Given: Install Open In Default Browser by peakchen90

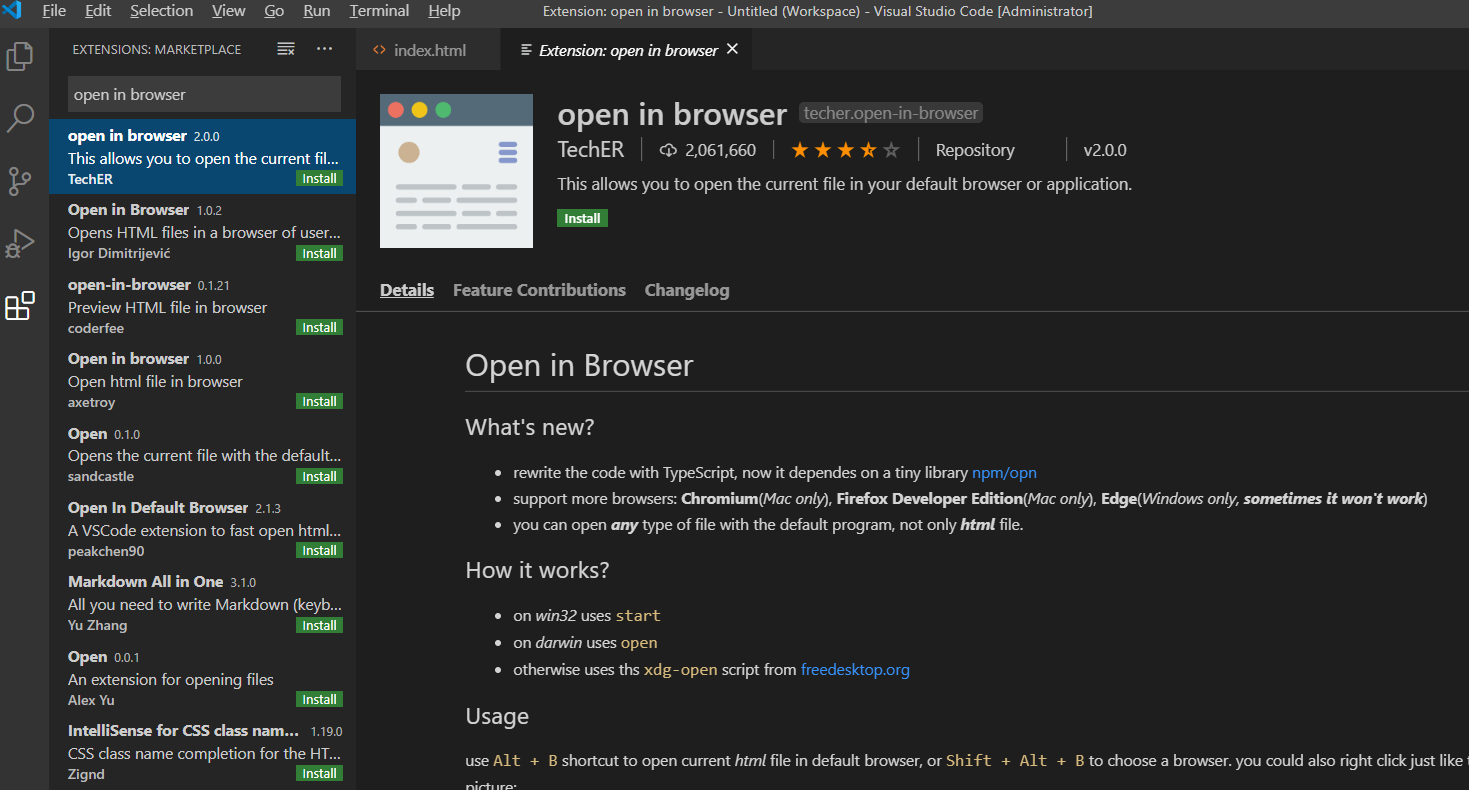Looking at the screenshot, I should 319,550.
